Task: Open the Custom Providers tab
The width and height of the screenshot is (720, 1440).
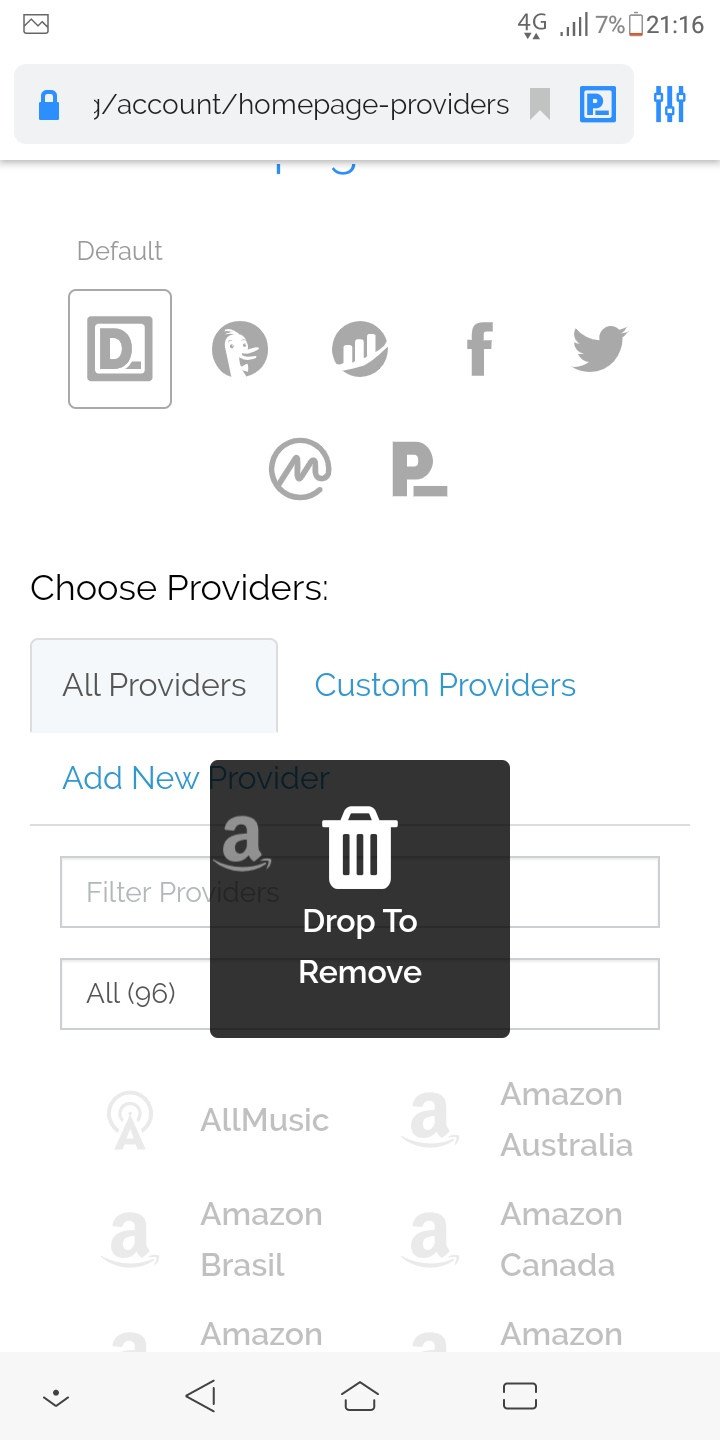Action: pos(445,686)
